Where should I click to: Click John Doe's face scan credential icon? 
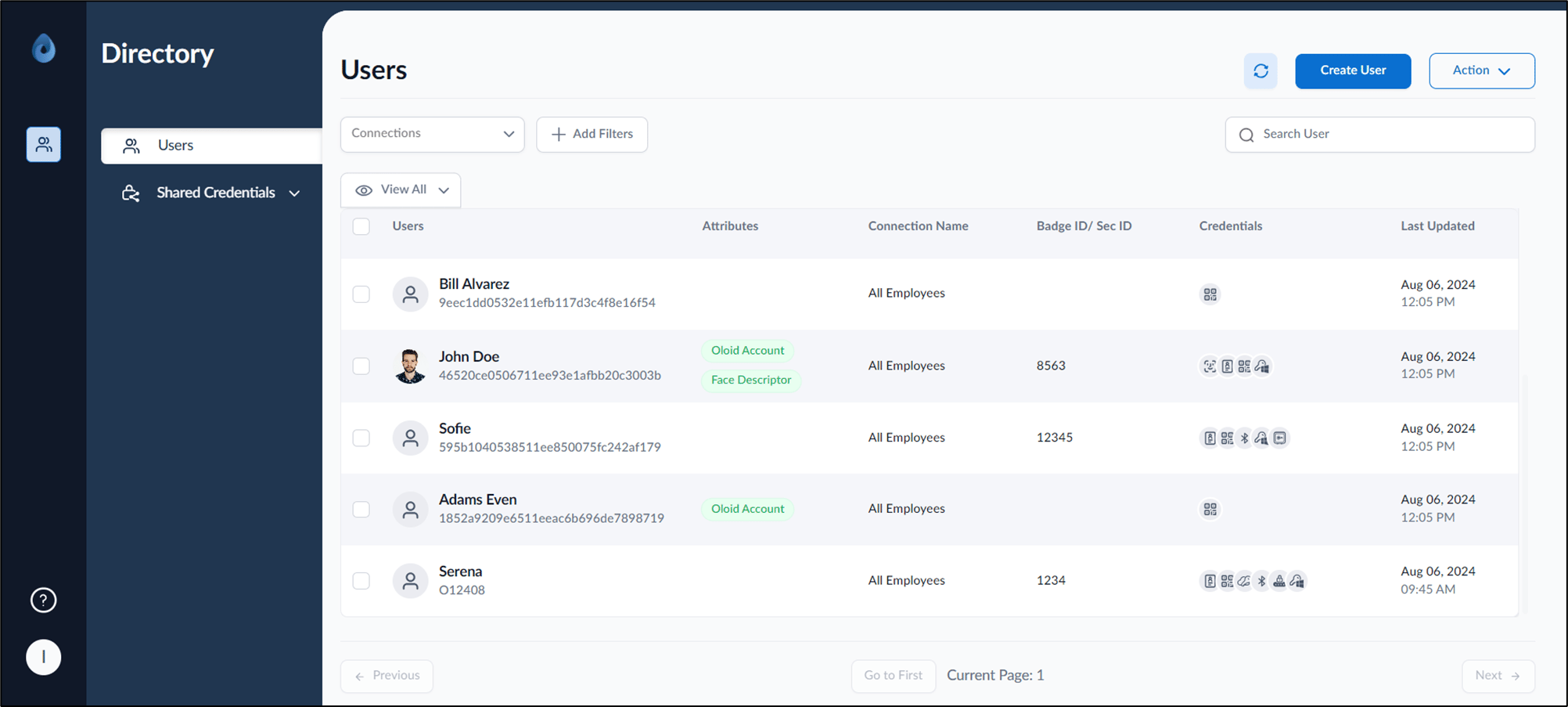coord(1210,366)
